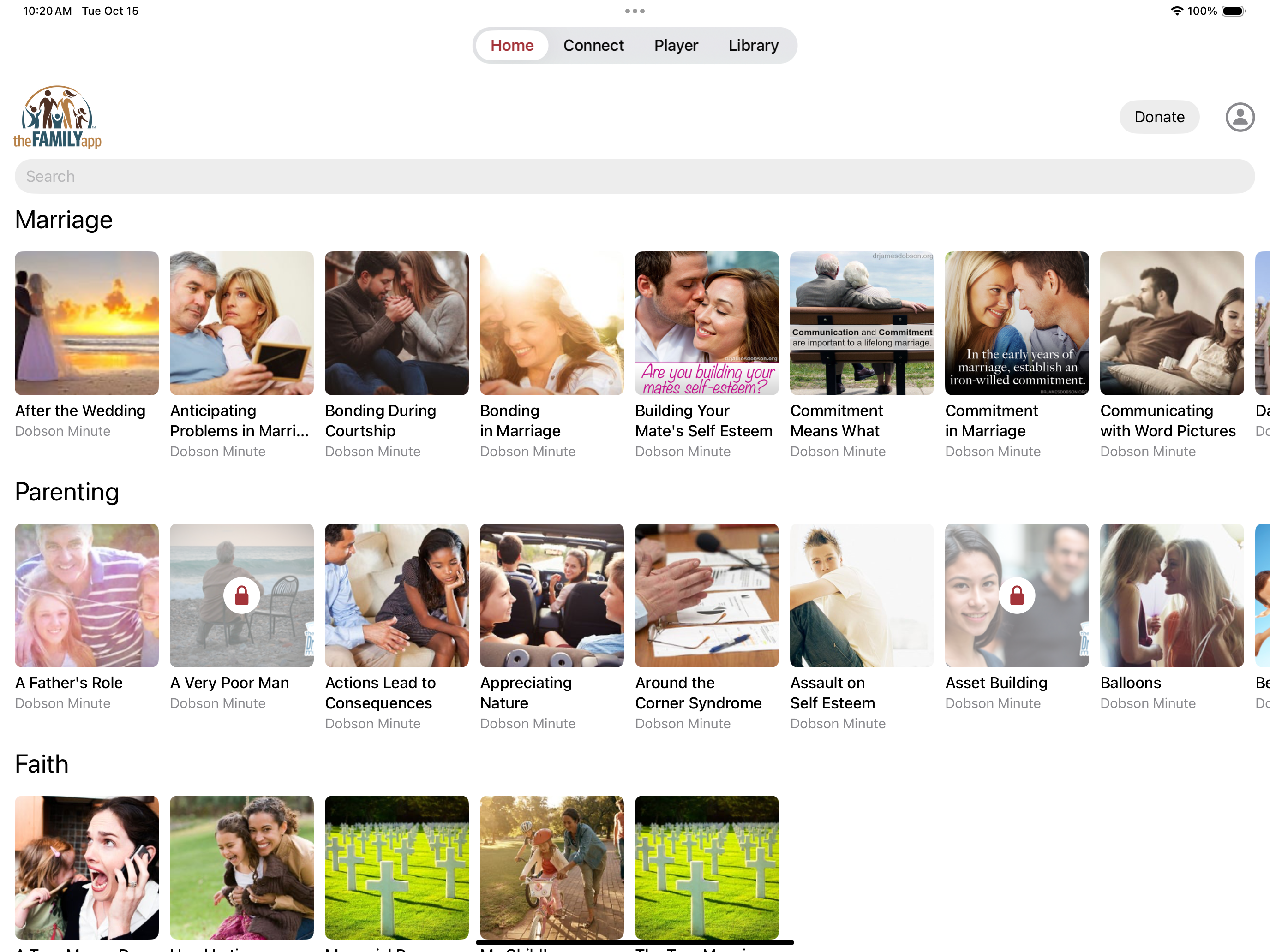
Task: Switch to the Connect tab
Action: coord(593,45)
